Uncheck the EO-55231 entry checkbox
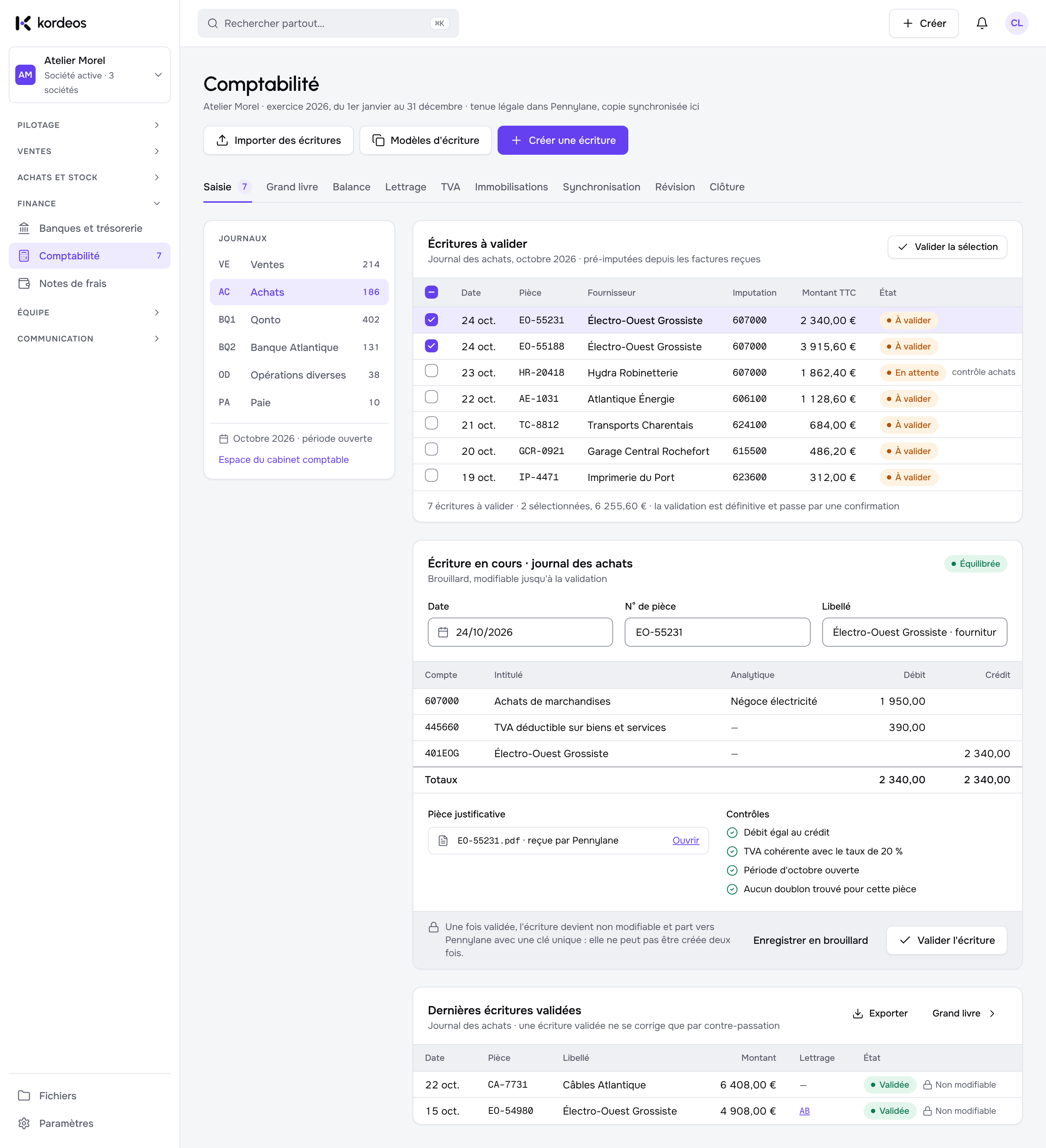The width and height of the screenshot is (1046, 1148). pyautogui.click(x=431, y=319)
